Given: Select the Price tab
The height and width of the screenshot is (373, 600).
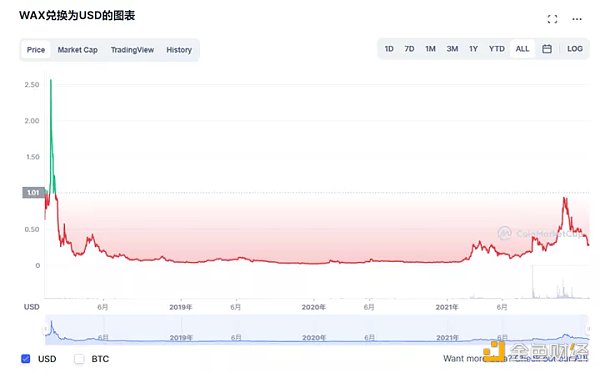Looking at the screenshot, I should pos(36,50).
